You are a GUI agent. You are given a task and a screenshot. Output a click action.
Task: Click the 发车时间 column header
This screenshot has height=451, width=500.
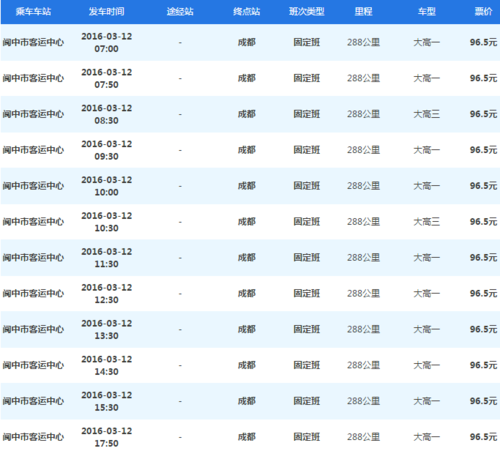coord(106,12)
